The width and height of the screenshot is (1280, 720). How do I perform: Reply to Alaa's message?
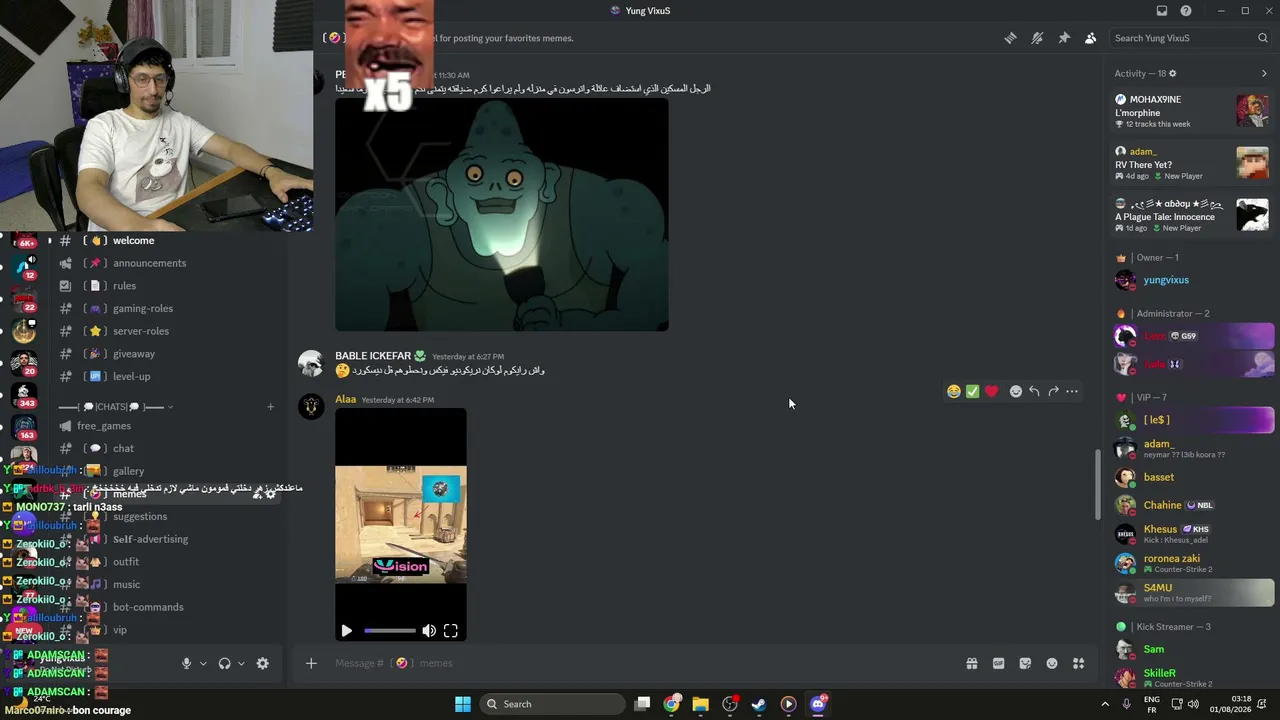1034,391
